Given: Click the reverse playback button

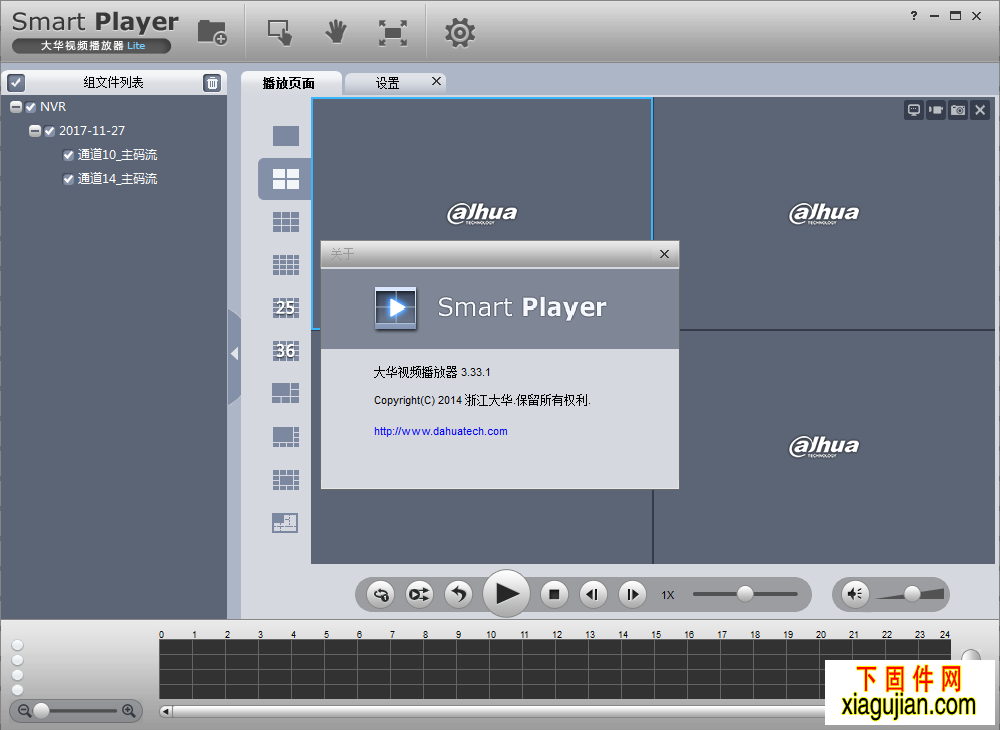Looking at the screenshot, I should point(459,594).
